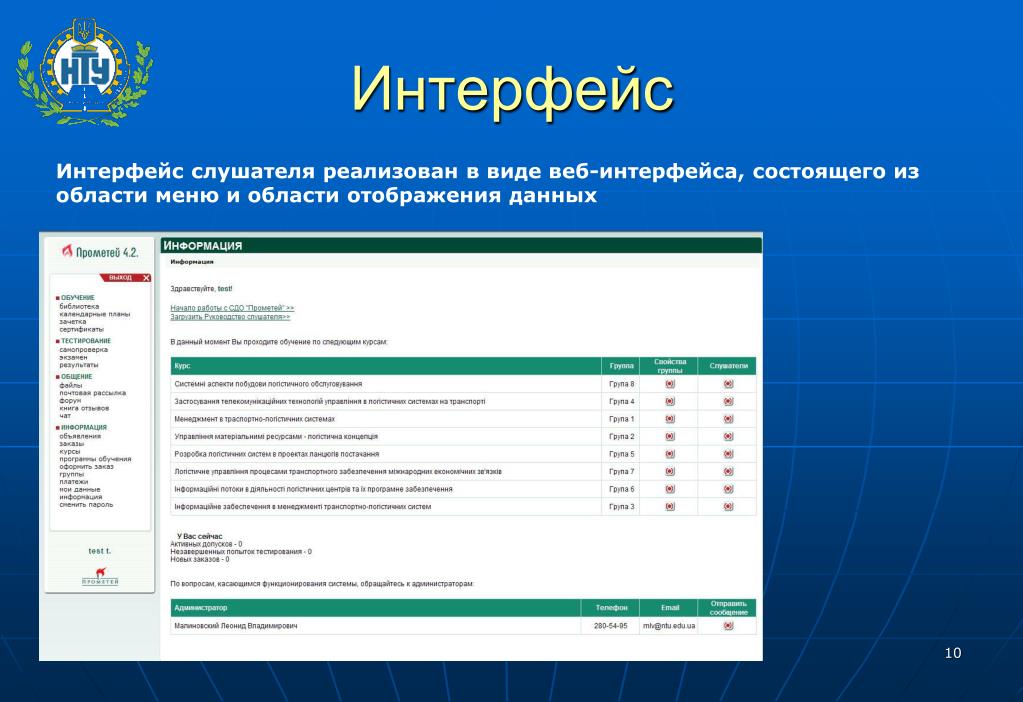Click phone number 280-54-95
1023x702 pixels.
tap(611, 626)
